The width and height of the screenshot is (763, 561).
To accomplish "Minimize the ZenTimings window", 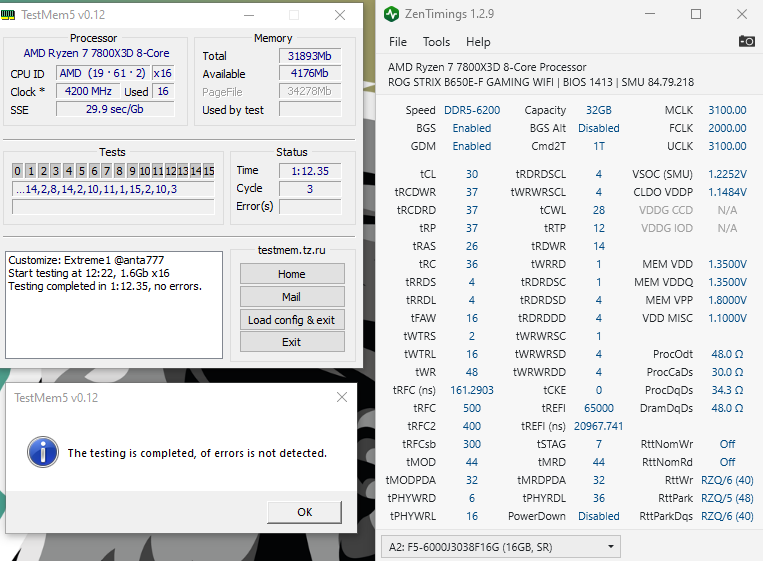I will pos(650,14).
